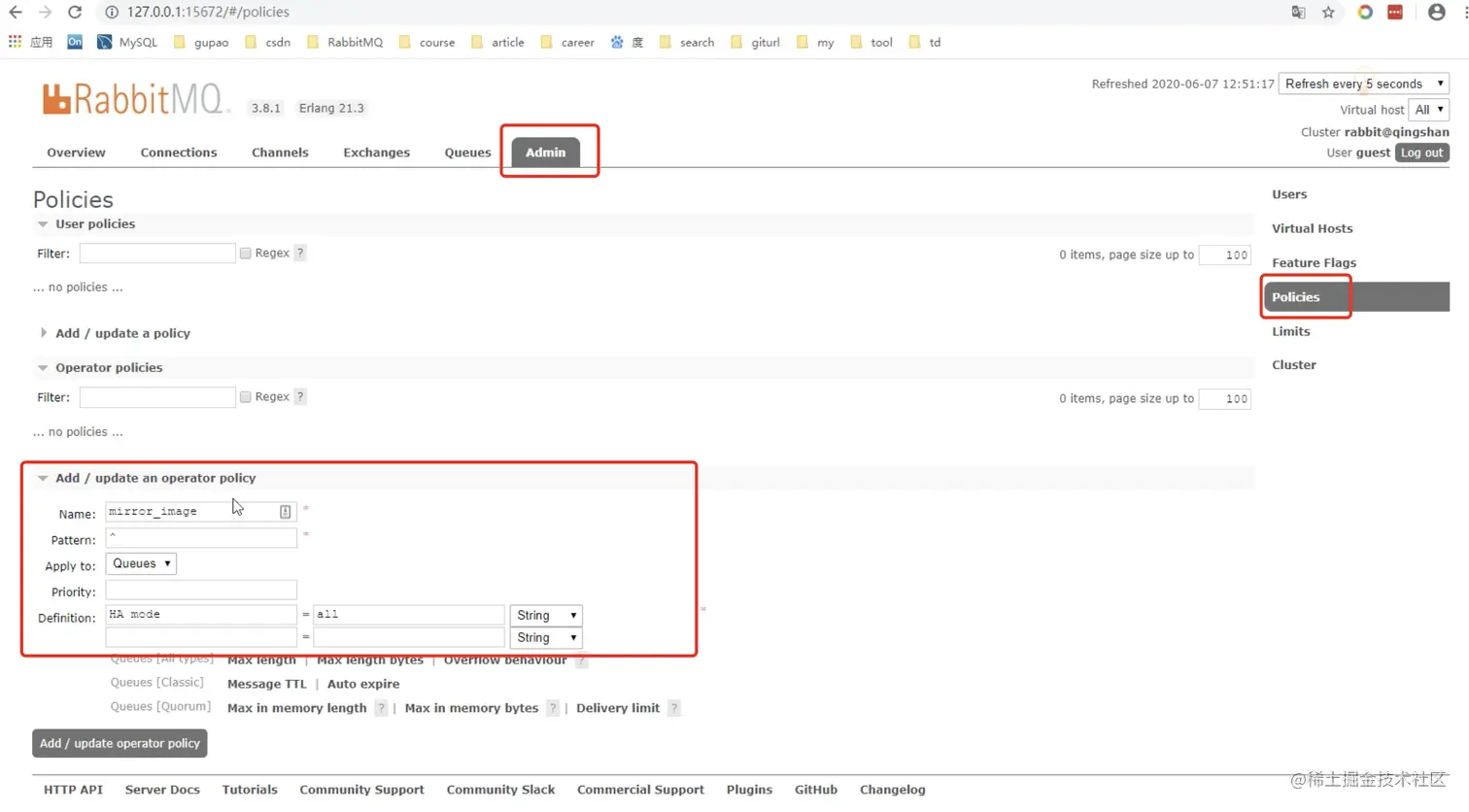Switch to the Exchanges tab

pos(376,152)
